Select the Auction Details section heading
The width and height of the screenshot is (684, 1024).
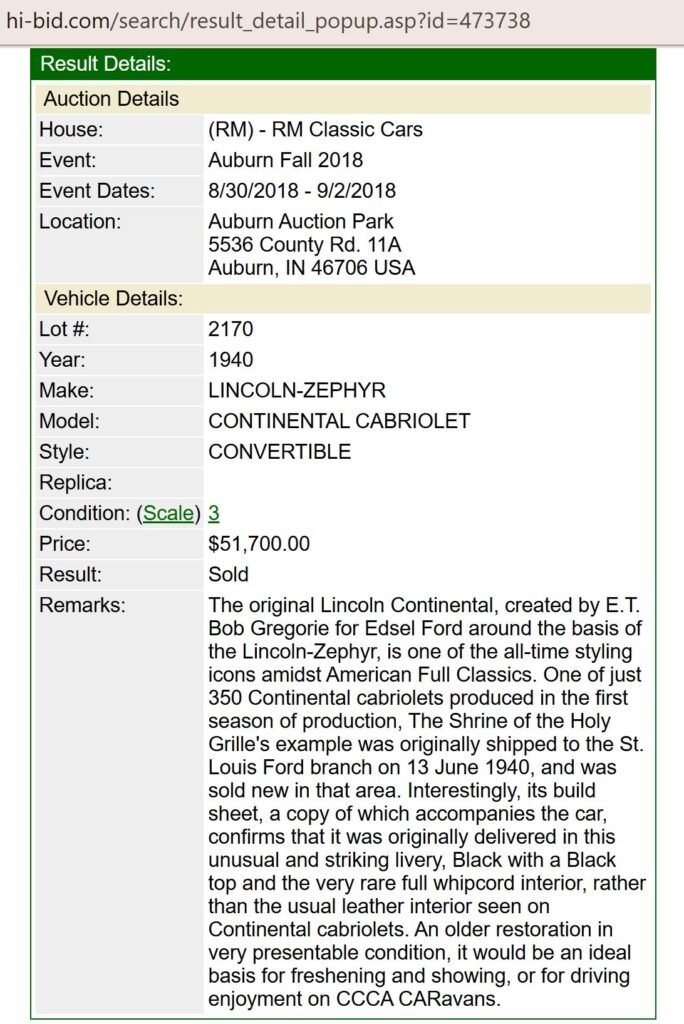(111, 99)
